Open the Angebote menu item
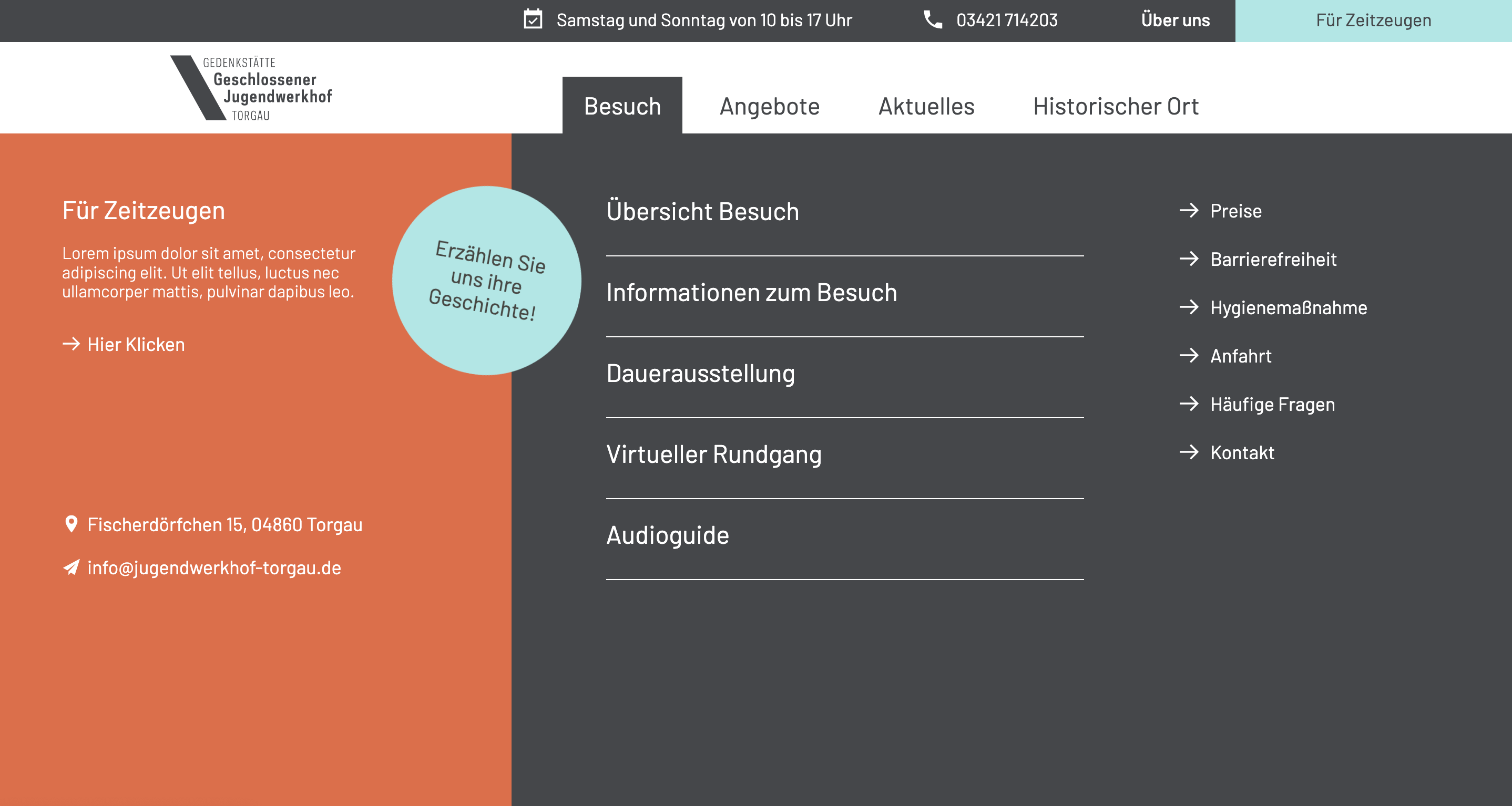The height and width of the screenshot is (806, 1512). pos(770,107)
